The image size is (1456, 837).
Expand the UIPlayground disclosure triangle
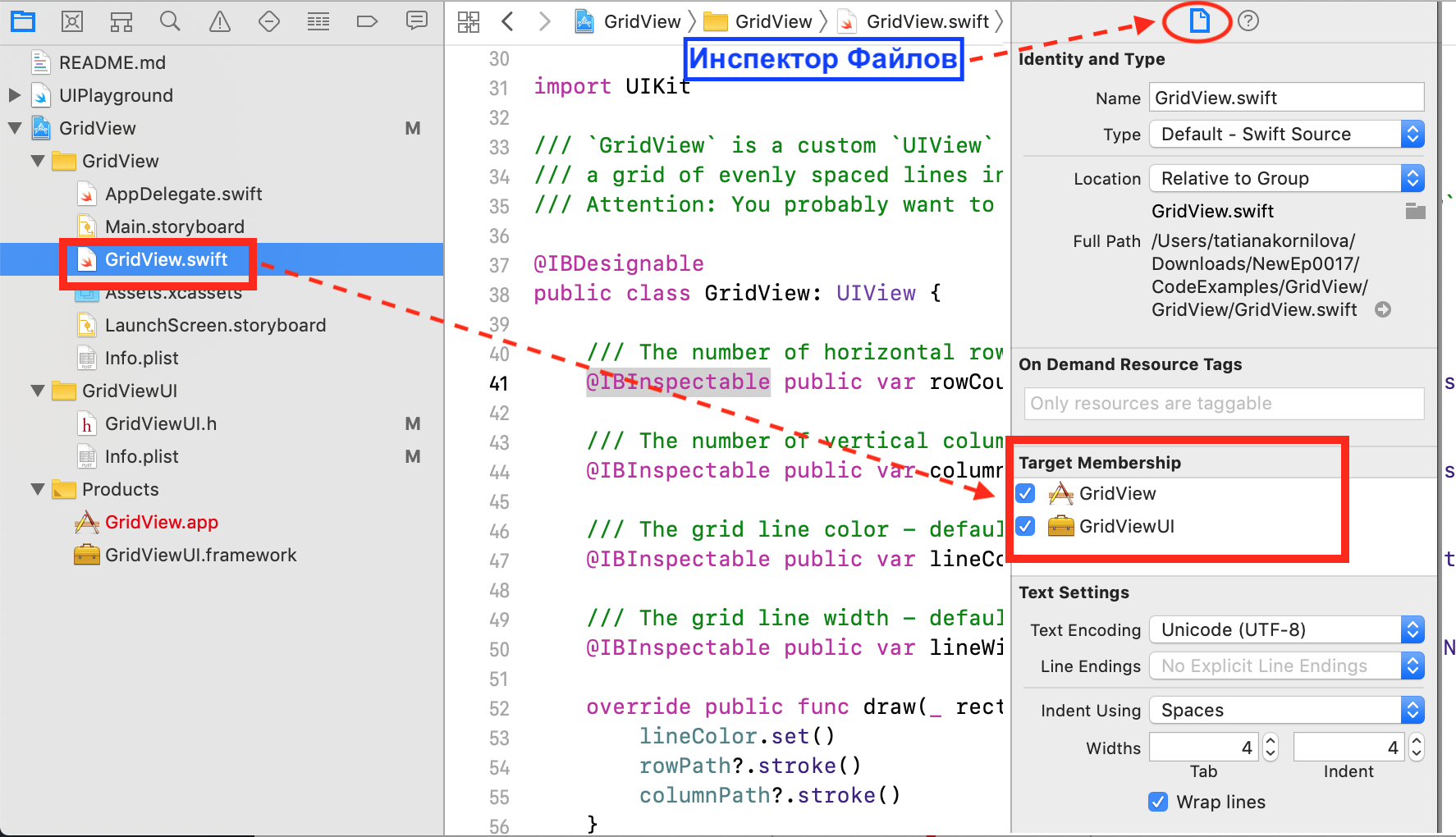(x=15, y=95)
